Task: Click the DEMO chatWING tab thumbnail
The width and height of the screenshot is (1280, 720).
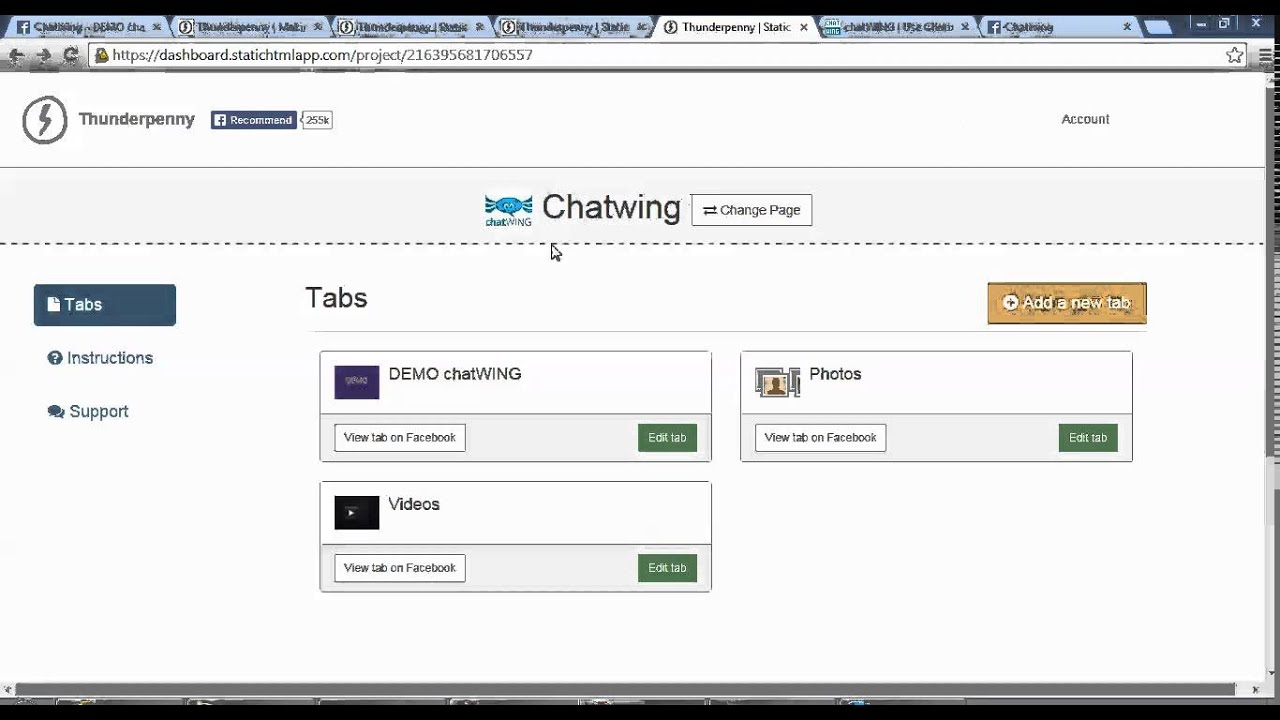Action: 357,382
